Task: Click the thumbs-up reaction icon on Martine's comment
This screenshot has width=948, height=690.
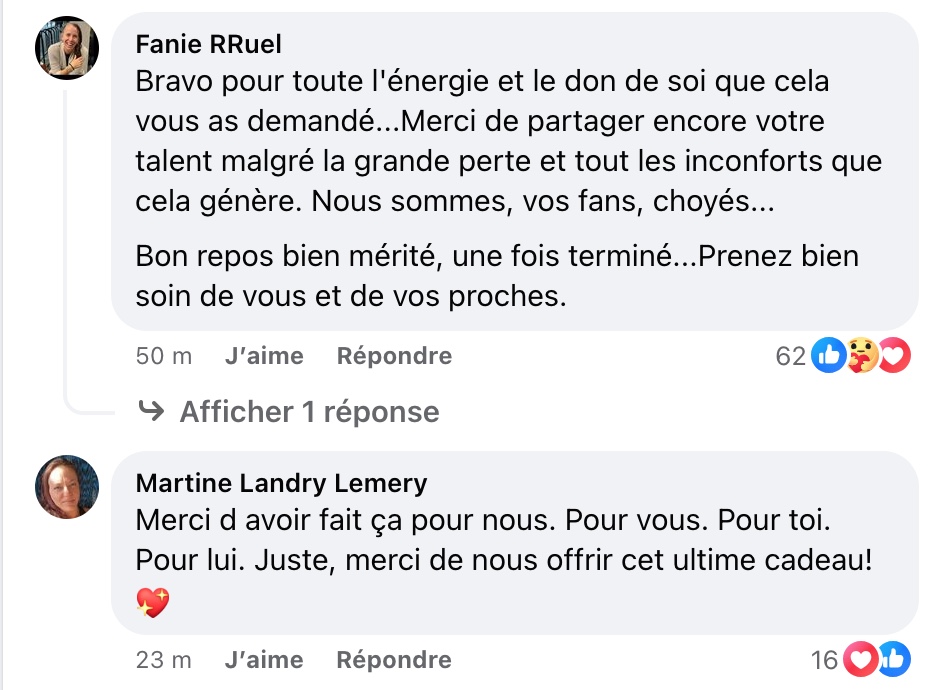Action: 895,659
